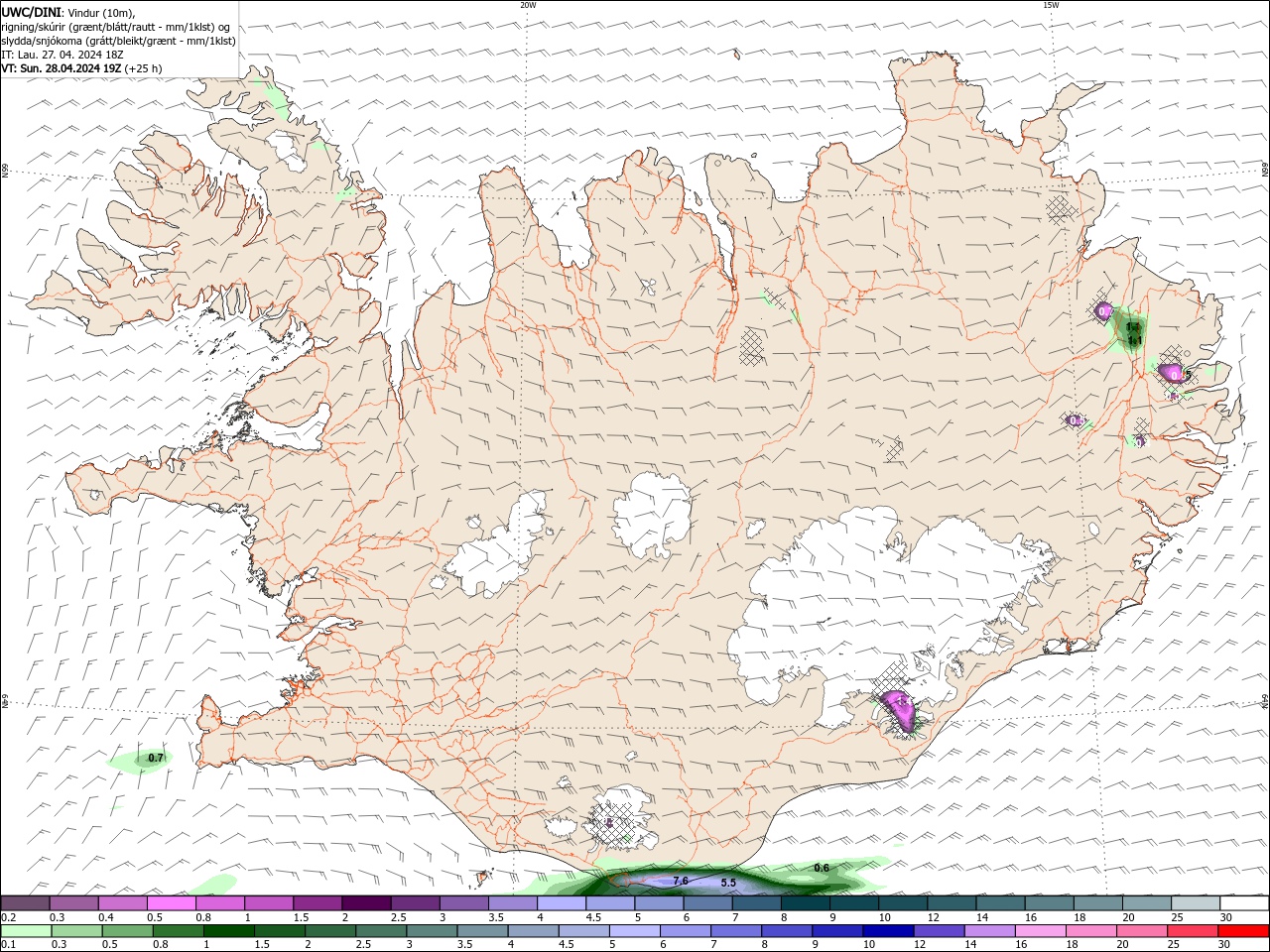This screenshot has height=952, width=1270.
Task: Click the '25' label in the lower legend
Action: [1175, 945]
